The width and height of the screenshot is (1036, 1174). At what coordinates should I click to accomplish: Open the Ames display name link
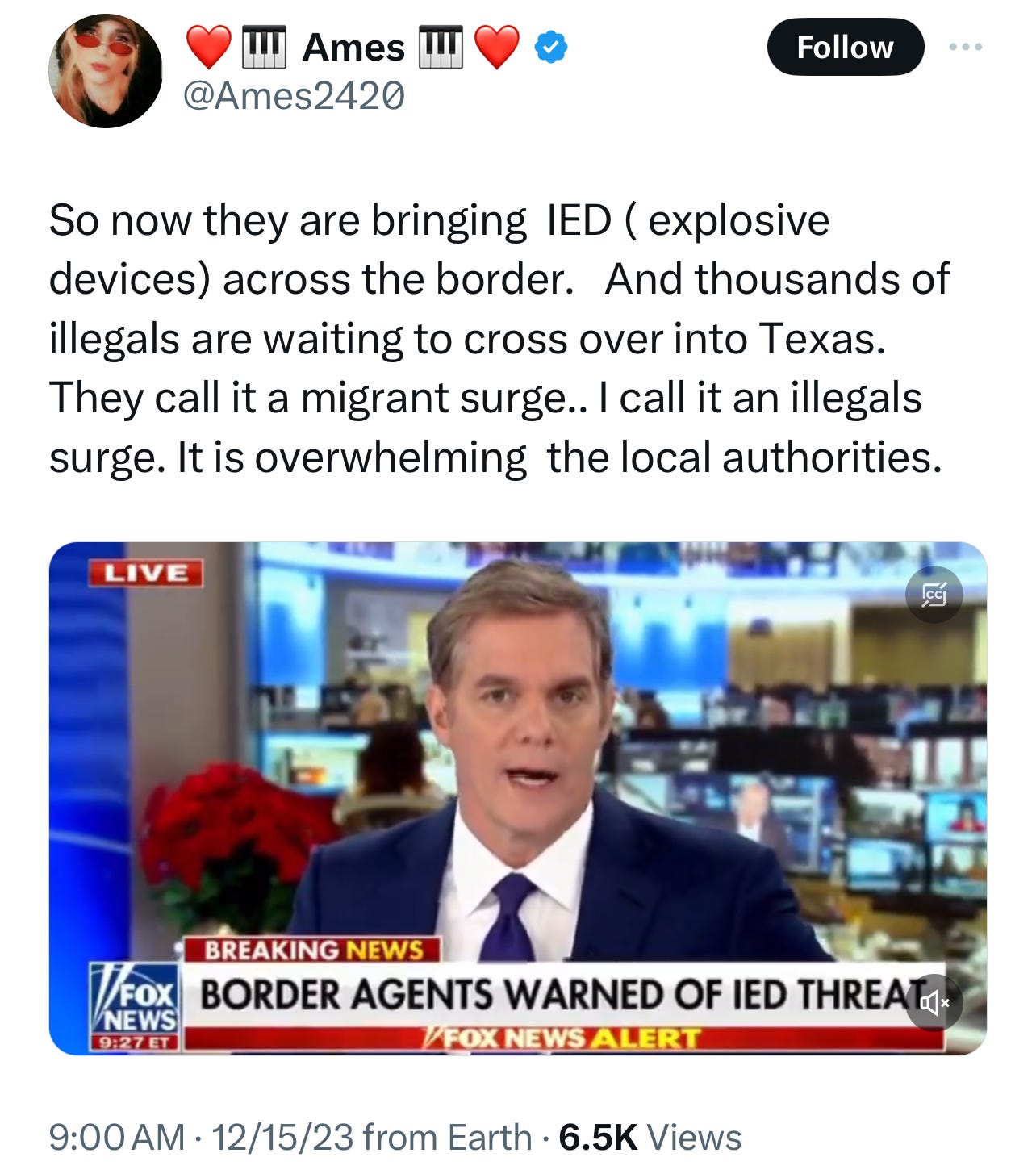[x=353, y=48]
